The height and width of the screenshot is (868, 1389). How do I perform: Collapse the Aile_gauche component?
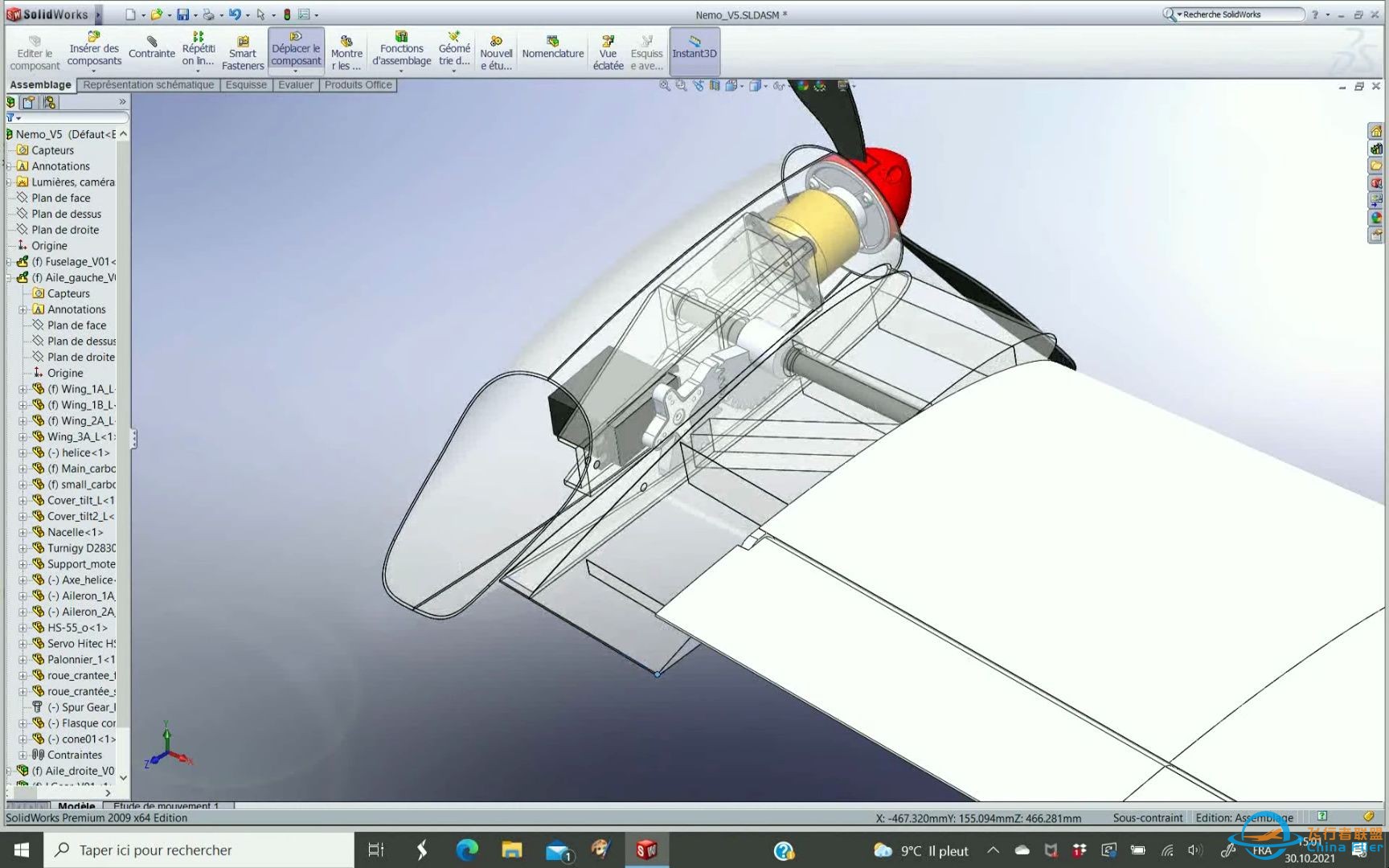[x=10, y=278]
